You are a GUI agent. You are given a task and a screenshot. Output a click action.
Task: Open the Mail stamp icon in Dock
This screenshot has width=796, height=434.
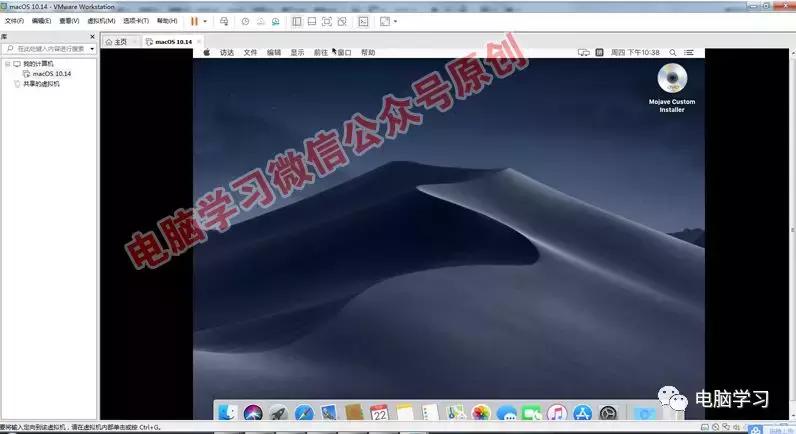[x=329, y=414]
